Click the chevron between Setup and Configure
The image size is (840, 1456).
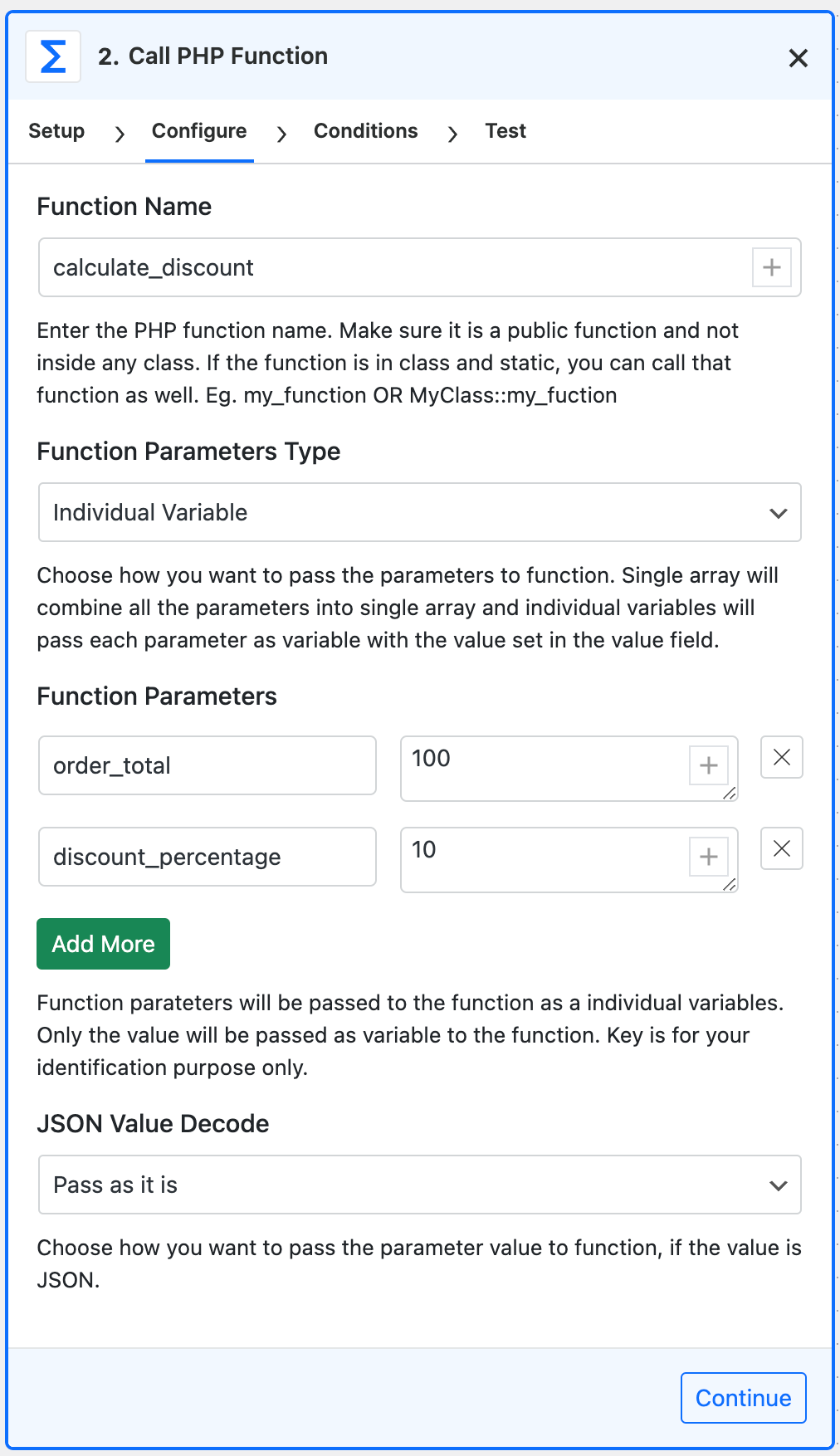120,133
